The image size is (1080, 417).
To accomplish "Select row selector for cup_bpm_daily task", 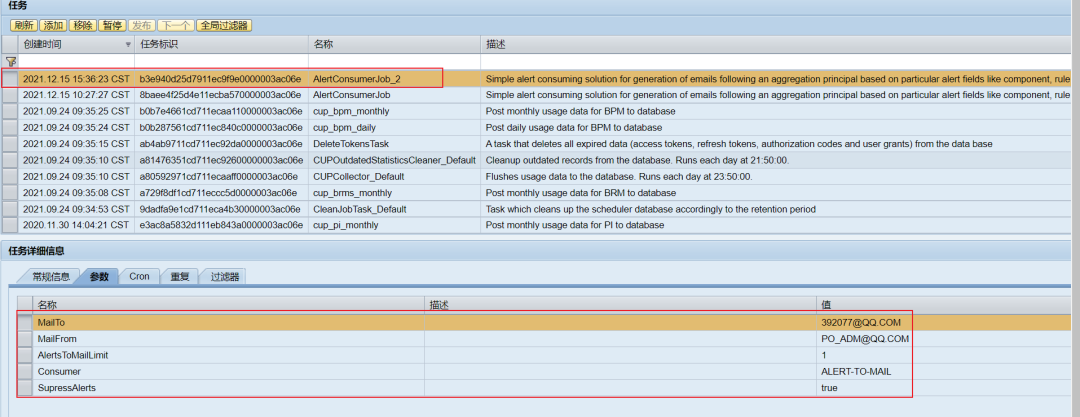I will click(10, 128).
